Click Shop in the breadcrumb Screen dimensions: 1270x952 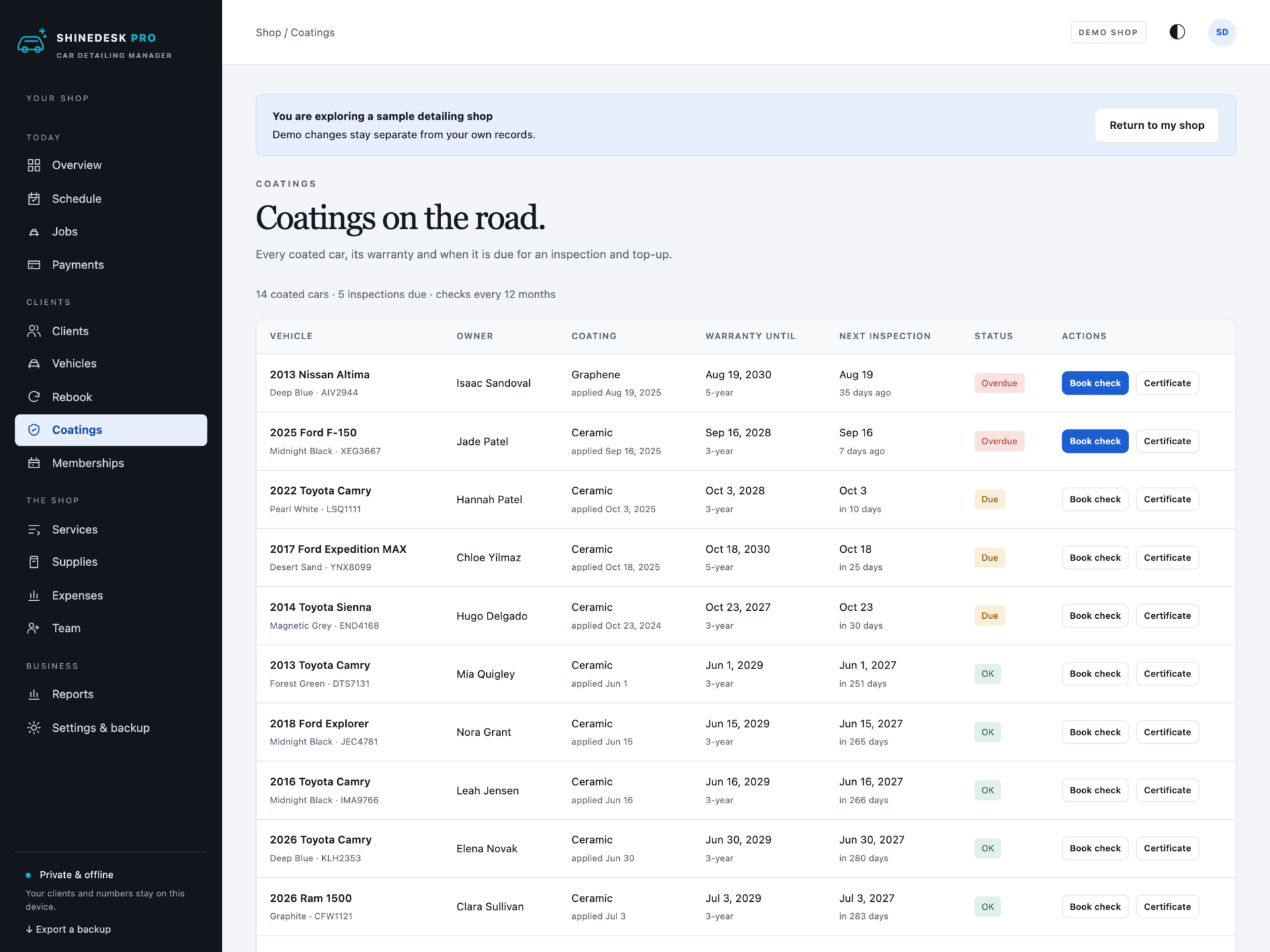pos(268,32)
